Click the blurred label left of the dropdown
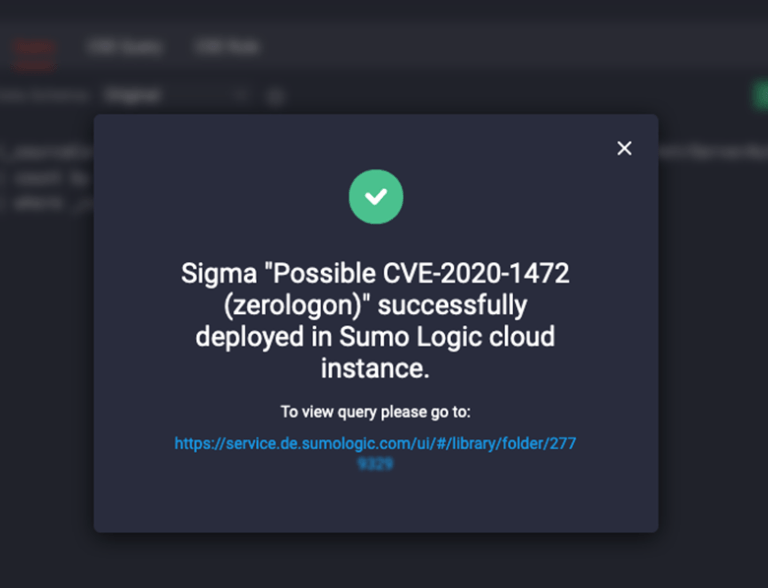This screenshot has height=588, width=768. 46,96
